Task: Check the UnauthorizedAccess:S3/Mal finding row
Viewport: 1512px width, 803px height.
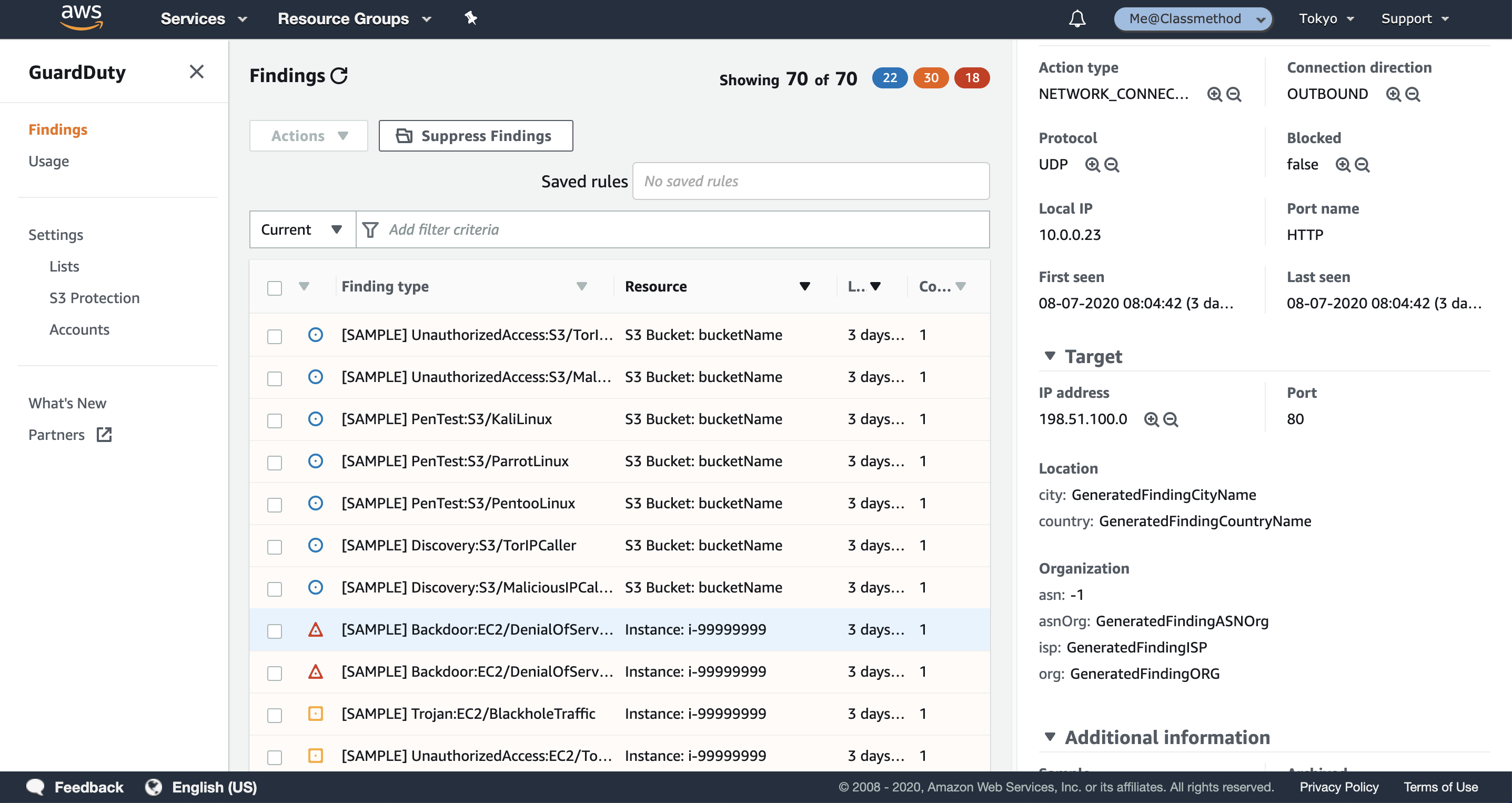Action: tap(274, 378)
